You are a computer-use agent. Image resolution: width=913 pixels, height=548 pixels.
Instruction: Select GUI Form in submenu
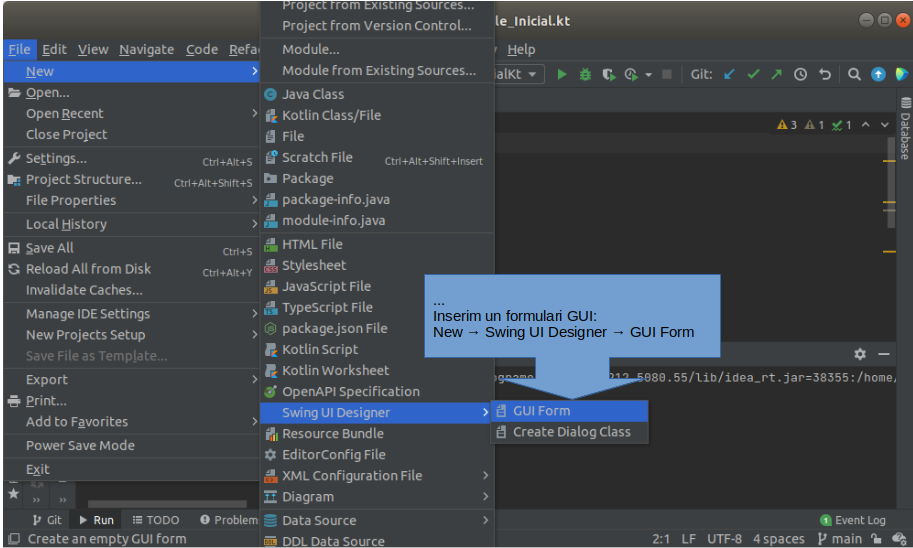click(x=569, y=411)
